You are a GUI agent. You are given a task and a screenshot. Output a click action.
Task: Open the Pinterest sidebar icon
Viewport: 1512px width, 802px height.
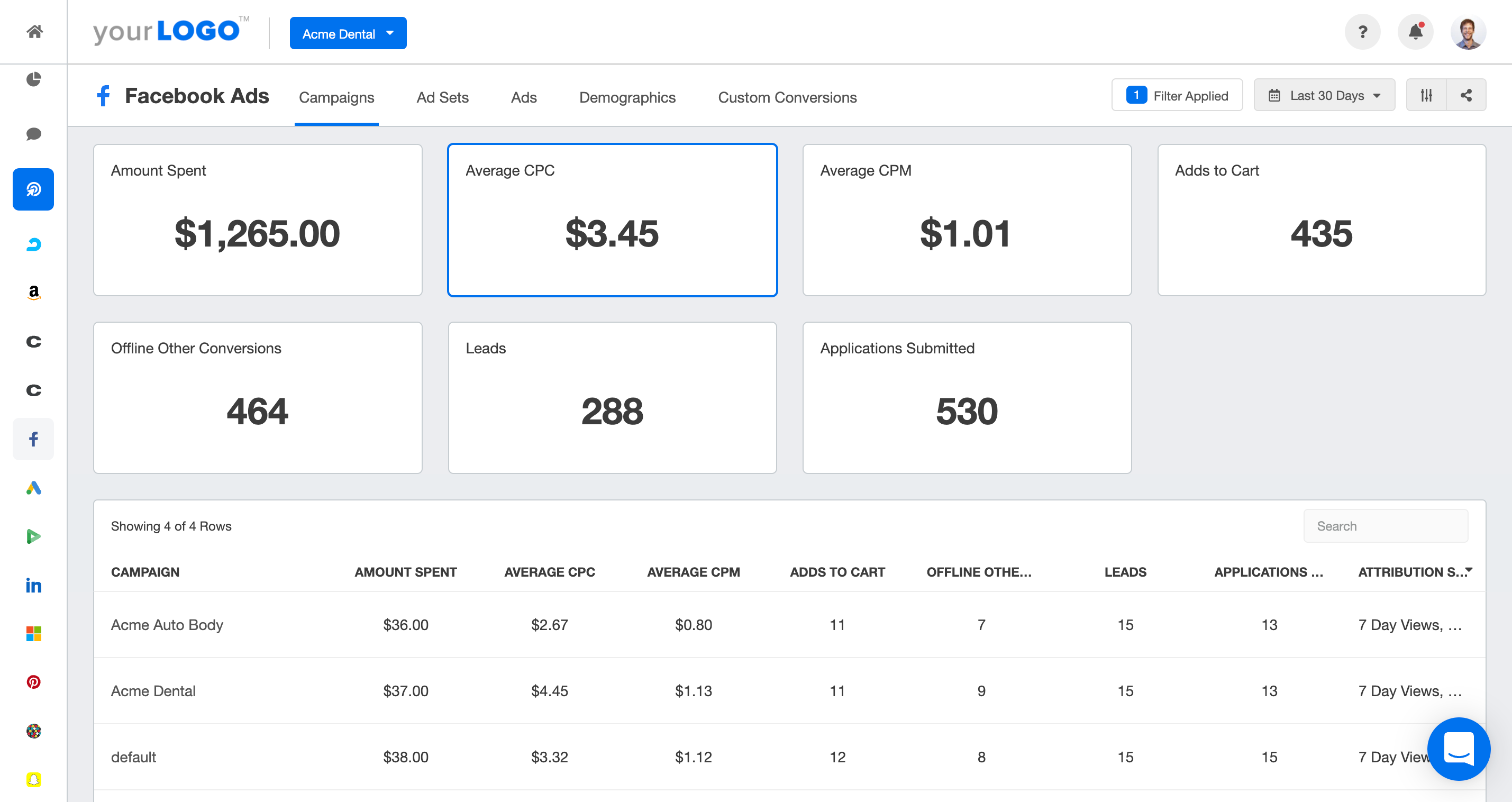[x=33, y=681]
